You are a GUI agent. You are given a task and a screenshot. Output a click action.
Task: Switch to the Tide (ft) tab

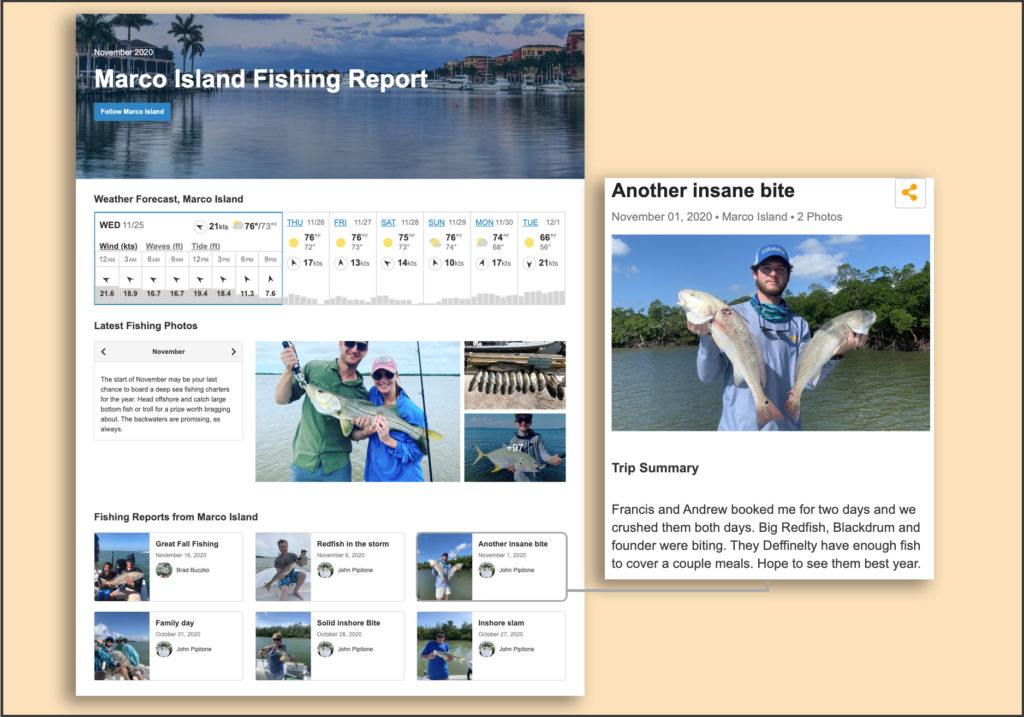(x=205, y=246)
